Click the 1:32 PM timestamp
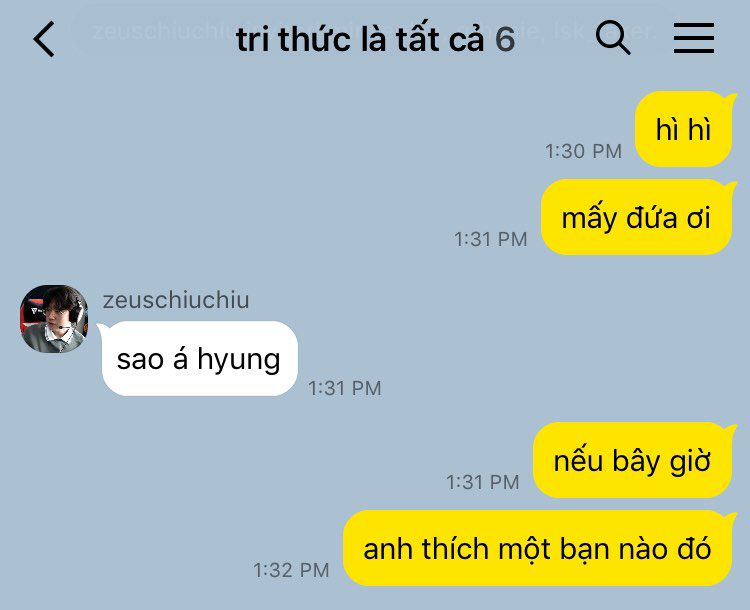The image size is (750, 610). [x=291, y=570]
